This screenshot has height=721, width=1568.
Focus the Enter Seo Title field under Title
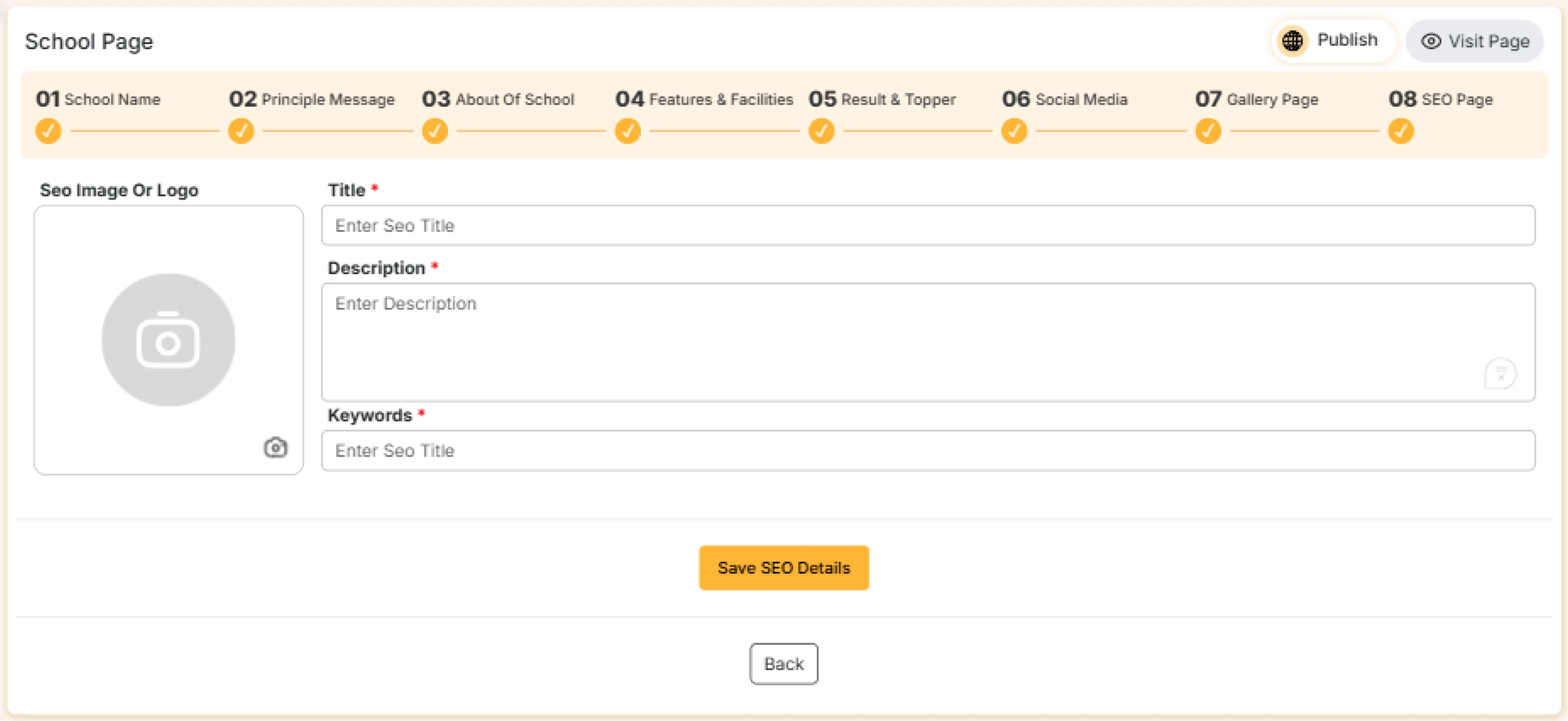pos(928,226)
